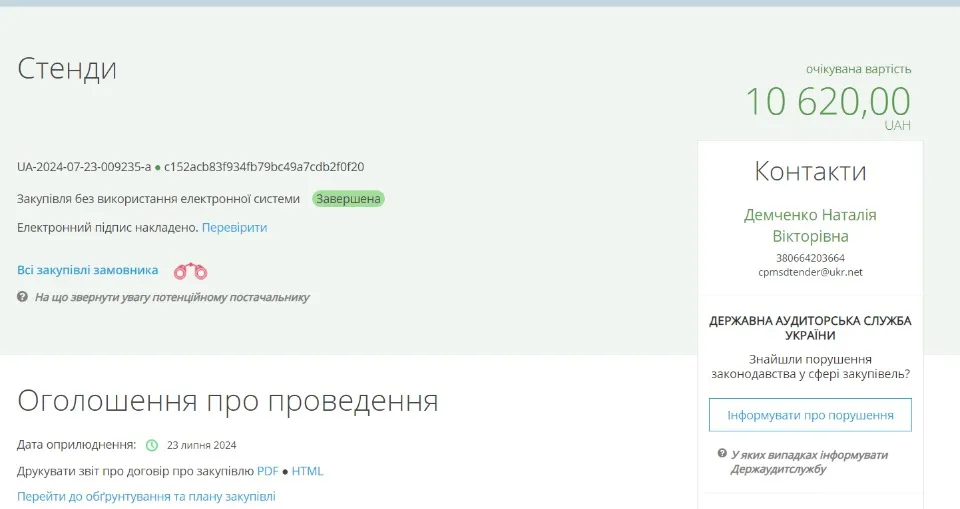Image resolution: width=960 pixels, height=509 pixels.
Task: Click the Оголошення про проведення heading
Action: point(228,401)
